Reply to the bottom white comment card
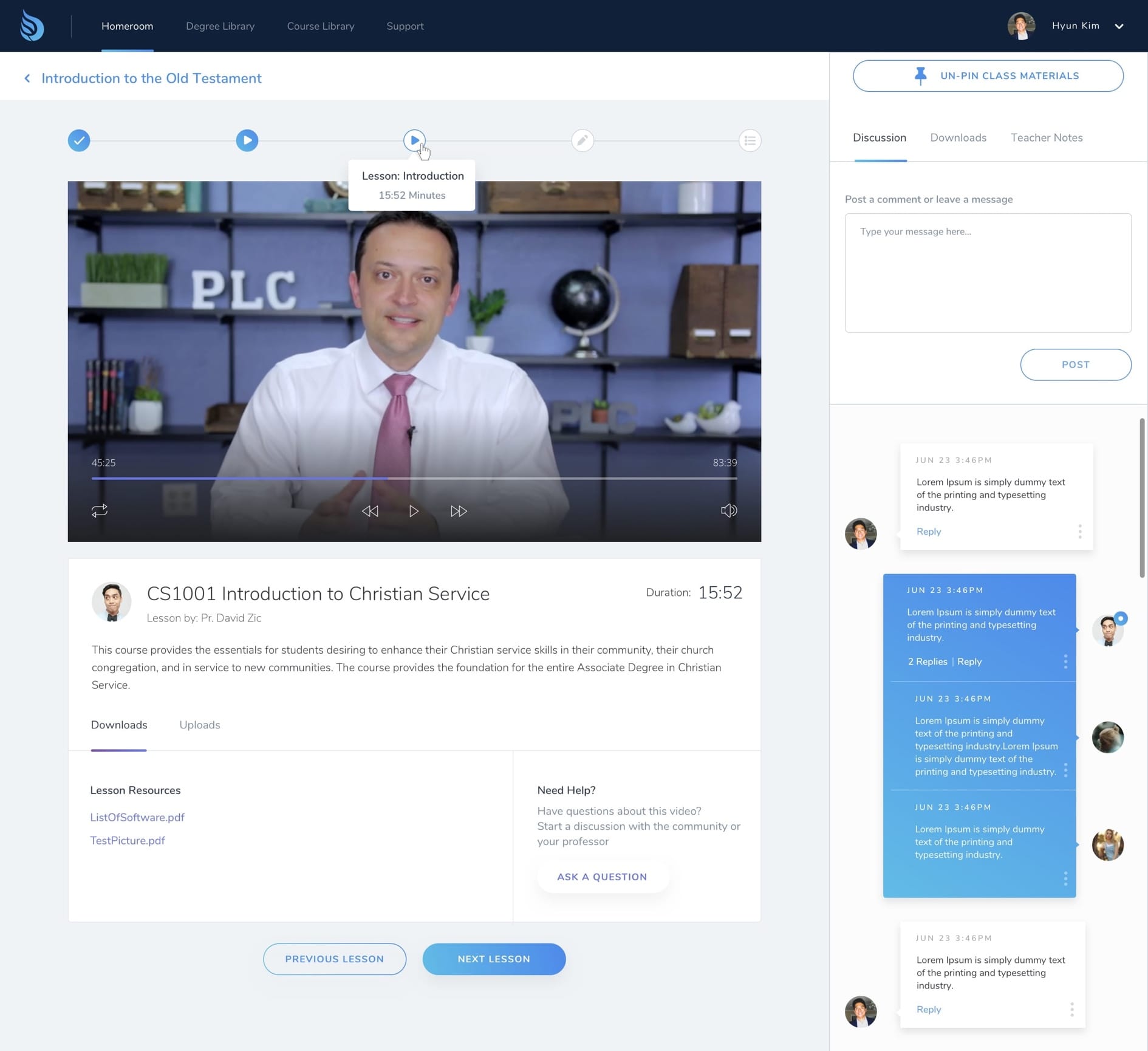This screenshot has height=1051, width=1148. [928, 1009]
